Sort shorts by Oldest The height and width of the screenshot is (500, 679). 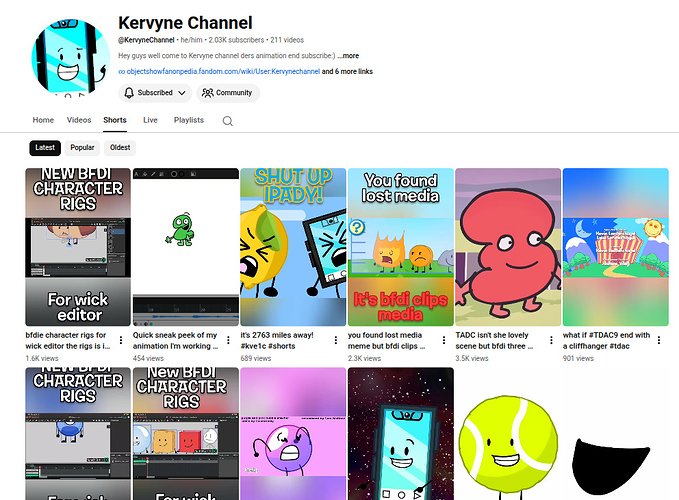[x=120, y=148]
